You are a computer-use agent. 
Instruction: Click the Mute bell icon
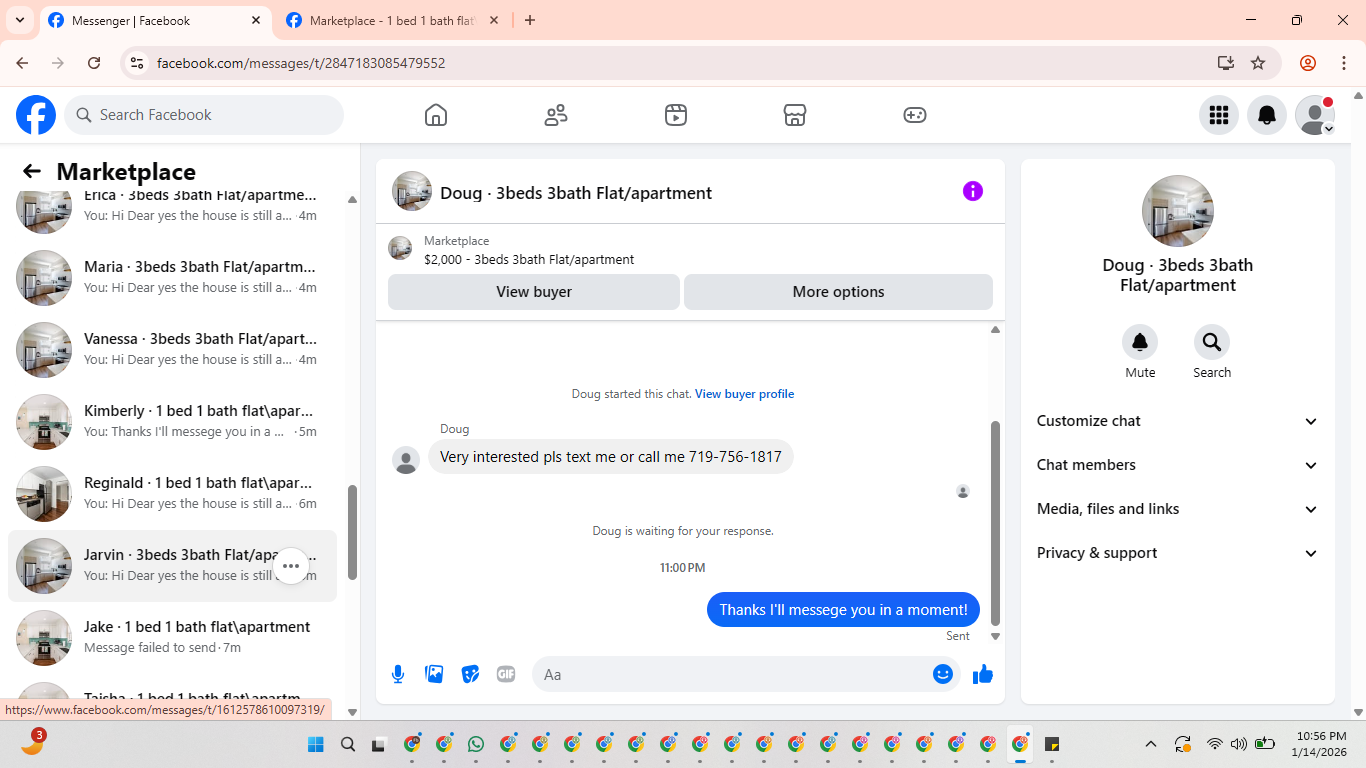click(1140, 342)
